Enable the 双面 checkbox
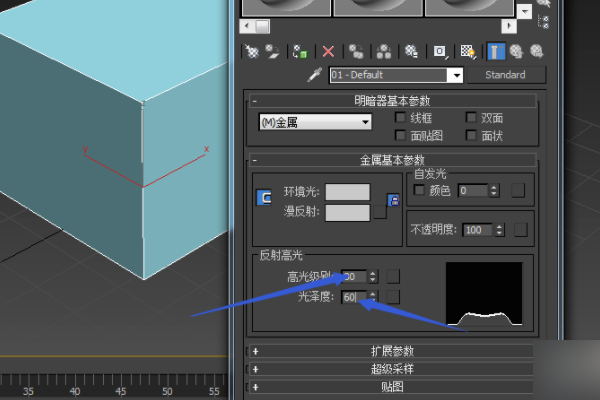 471,117
